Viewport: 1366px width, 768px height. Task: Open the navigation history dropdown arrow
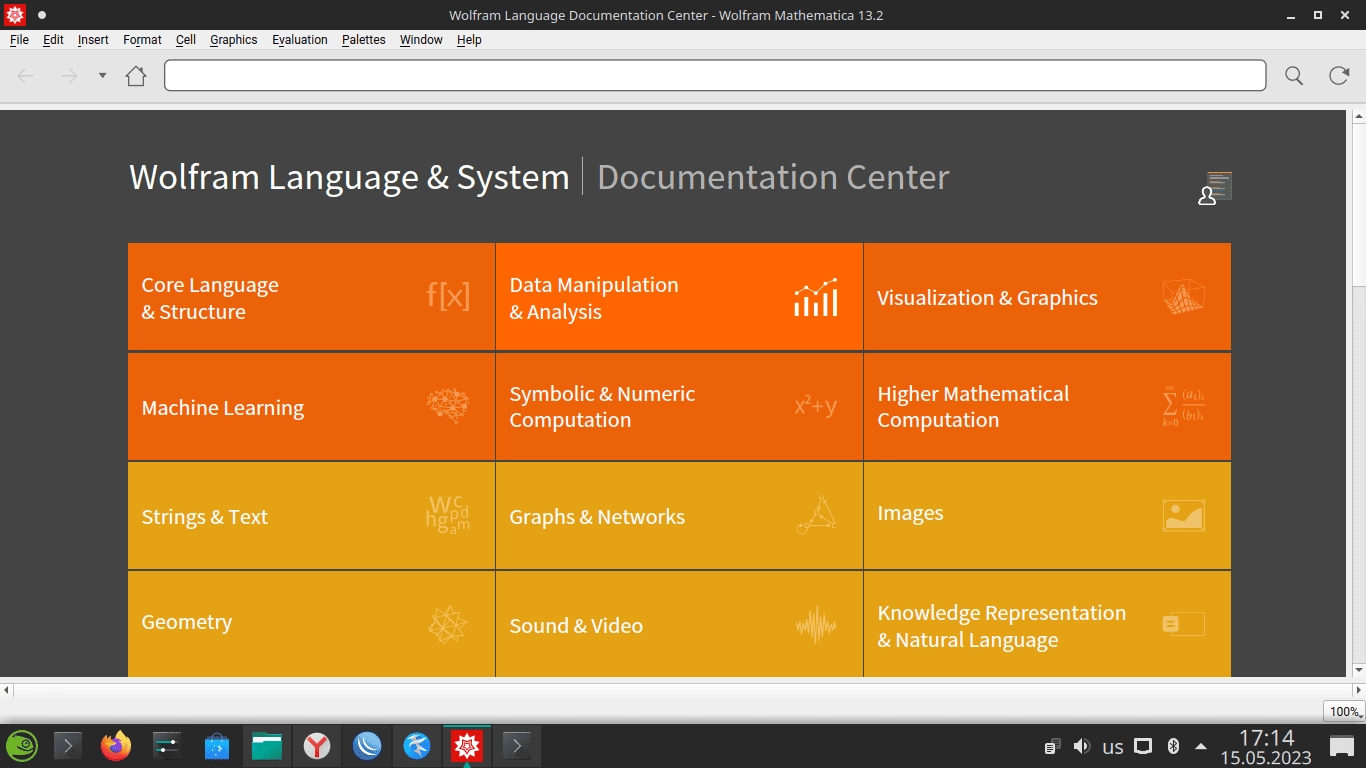[x=102, y=76]
